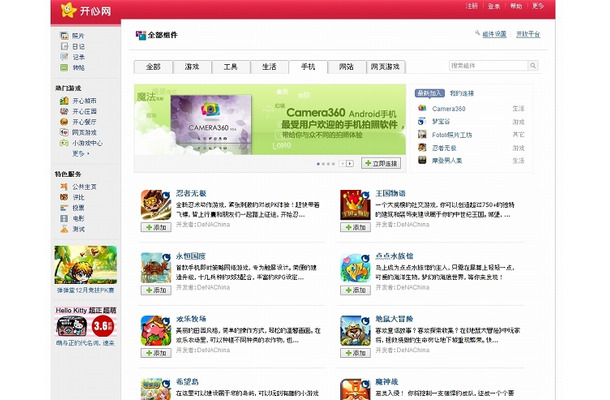Add the 王国物语 app
Image resolution: width=610 pixels, height=400 pixels.
pyautogui.click(x=355, y=227)
